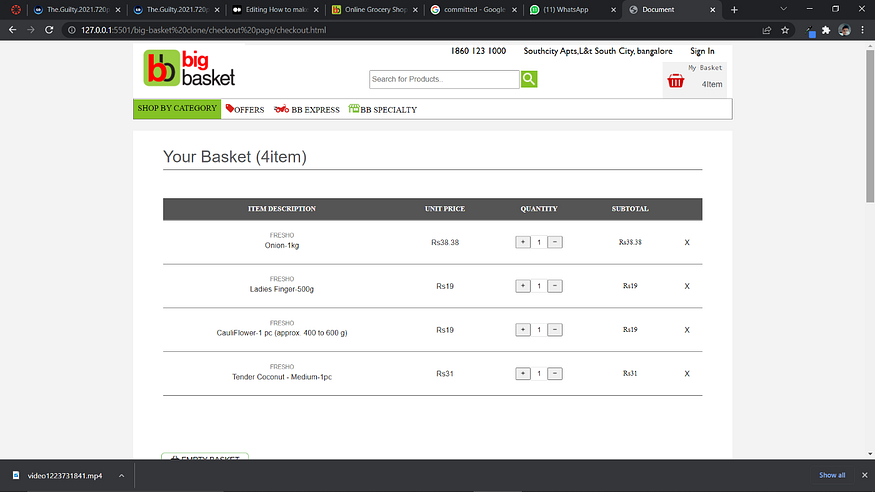Click the Rs38.38 unit price cell
Viewport: 875px width, 492px height.
pos(445,243)
